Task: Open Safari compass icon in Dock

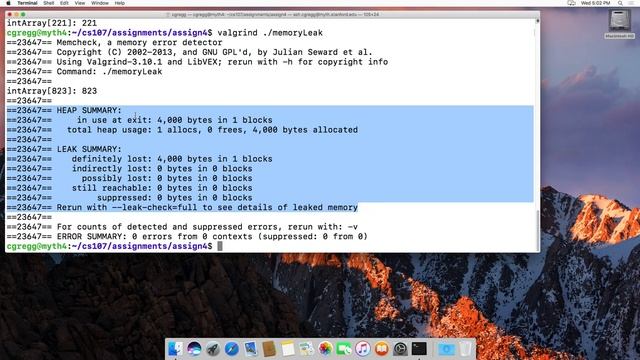Action: [232, 349]
